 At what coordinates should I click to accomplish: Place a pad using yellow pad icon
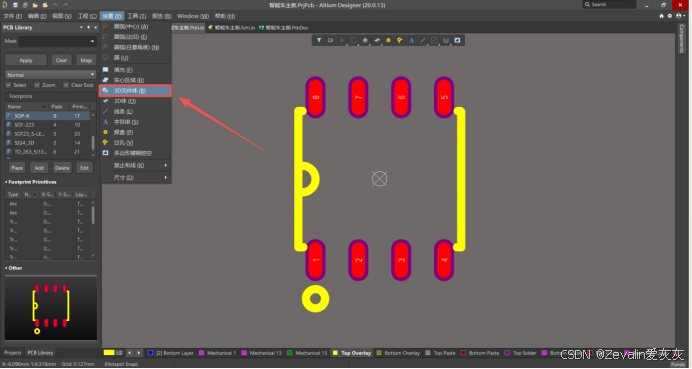pos(388,40)
